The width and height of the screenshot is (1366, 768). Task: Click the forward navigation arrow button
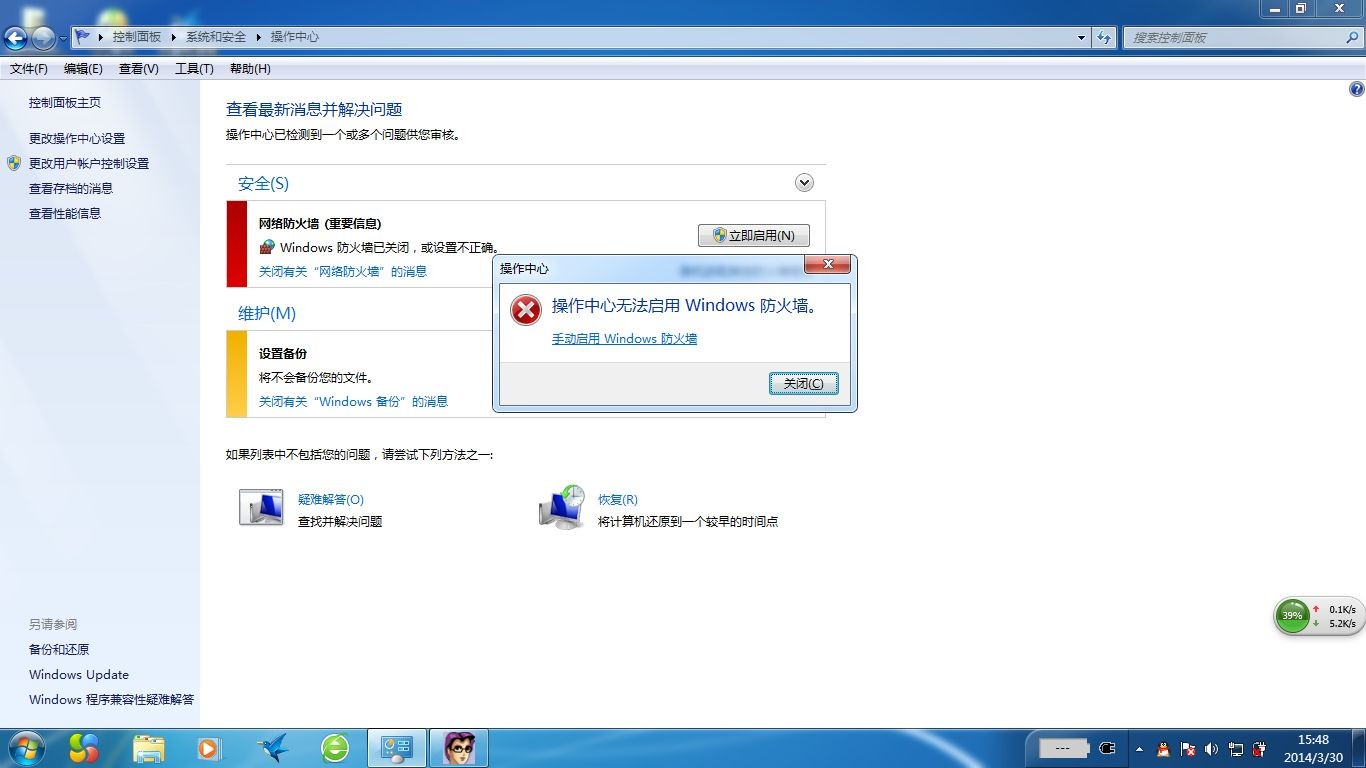click(x=43, y=38)
